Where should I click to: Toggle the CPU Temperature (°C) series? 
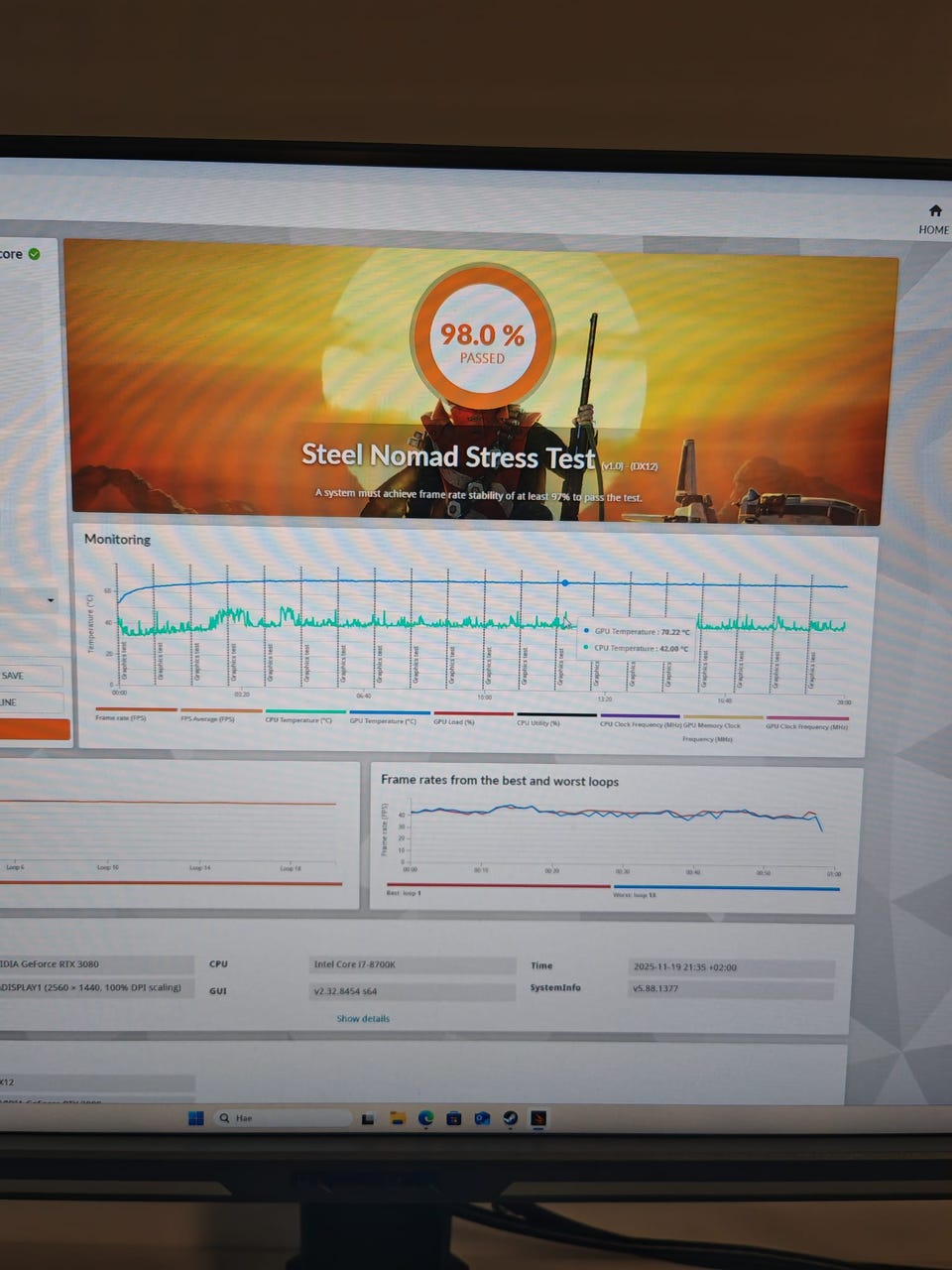tap(298, 720)
